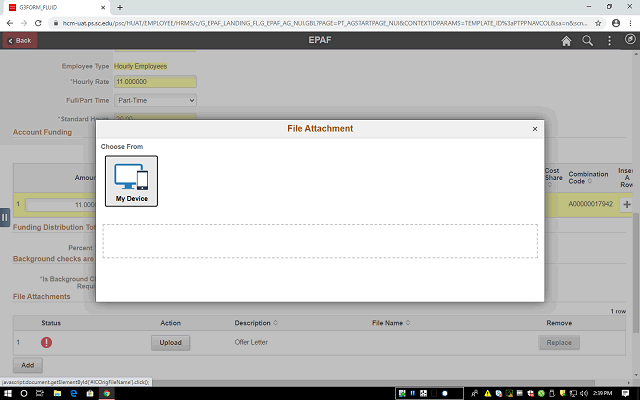
Task: Reload the page in Chrome
Action: click(38, 23)
